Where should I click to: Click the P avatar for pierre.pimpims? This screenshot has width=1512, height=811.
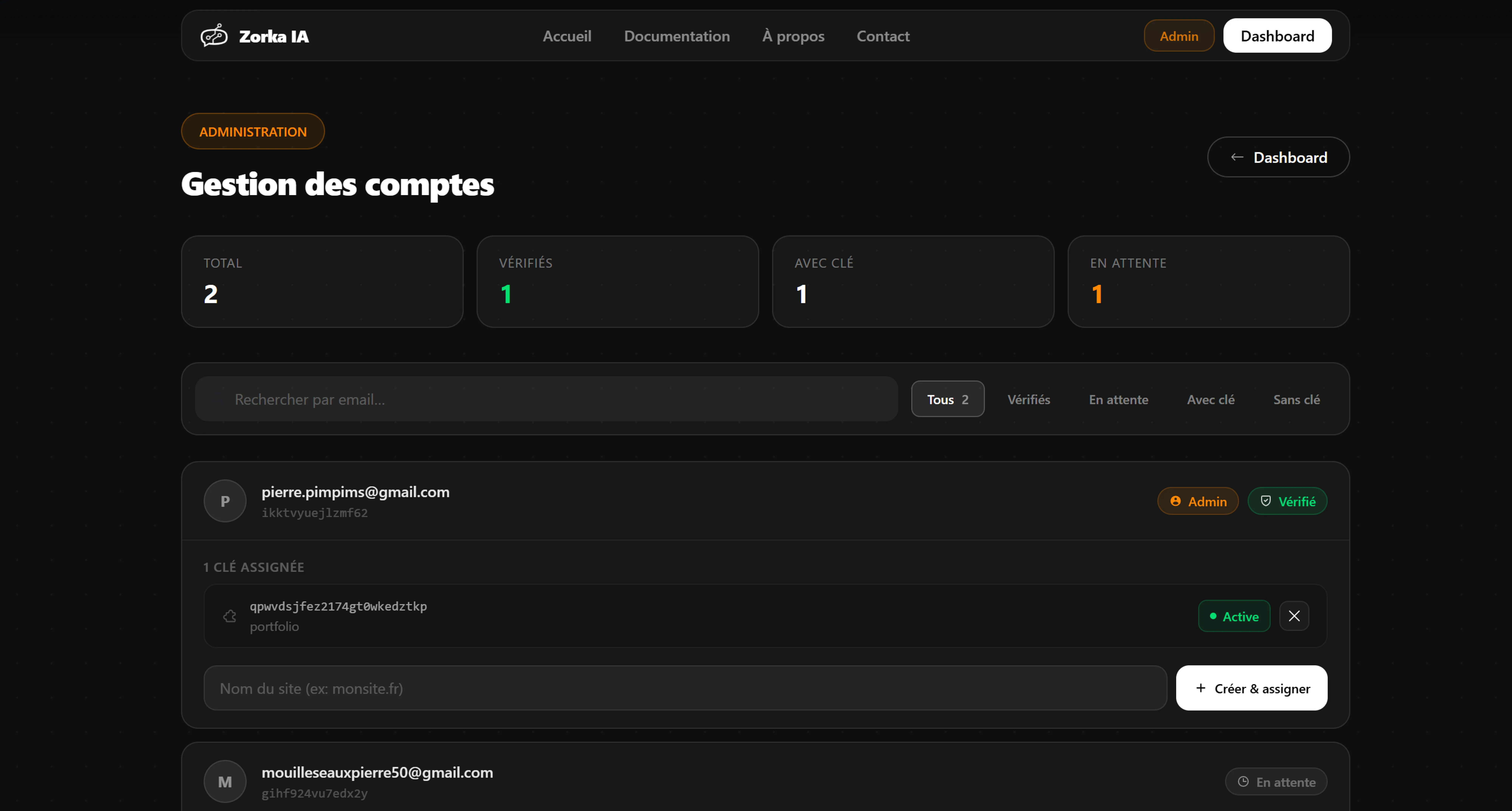225,501
